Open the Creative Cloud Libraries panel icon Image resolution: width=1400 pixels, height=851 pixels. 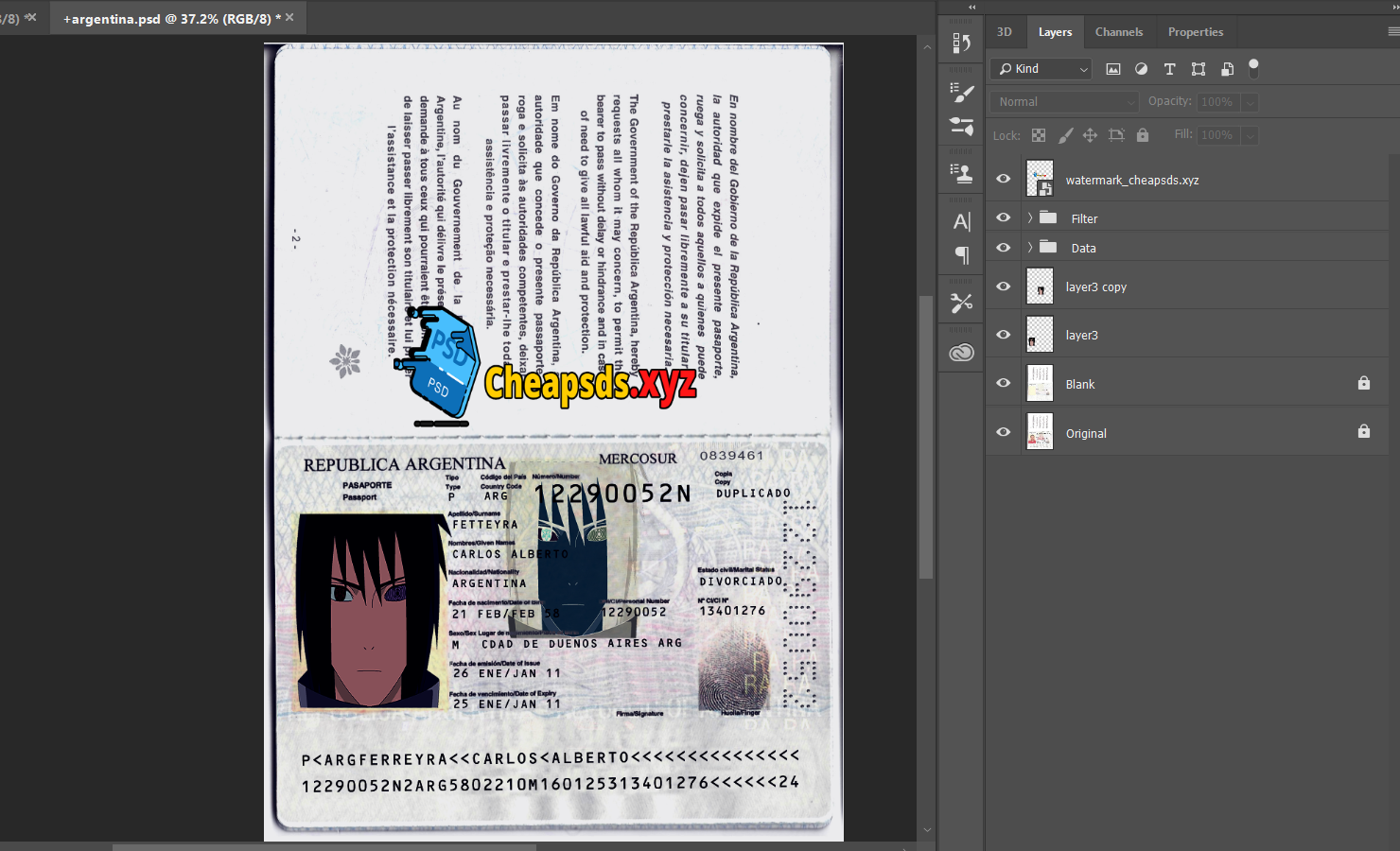click(962, 353)
